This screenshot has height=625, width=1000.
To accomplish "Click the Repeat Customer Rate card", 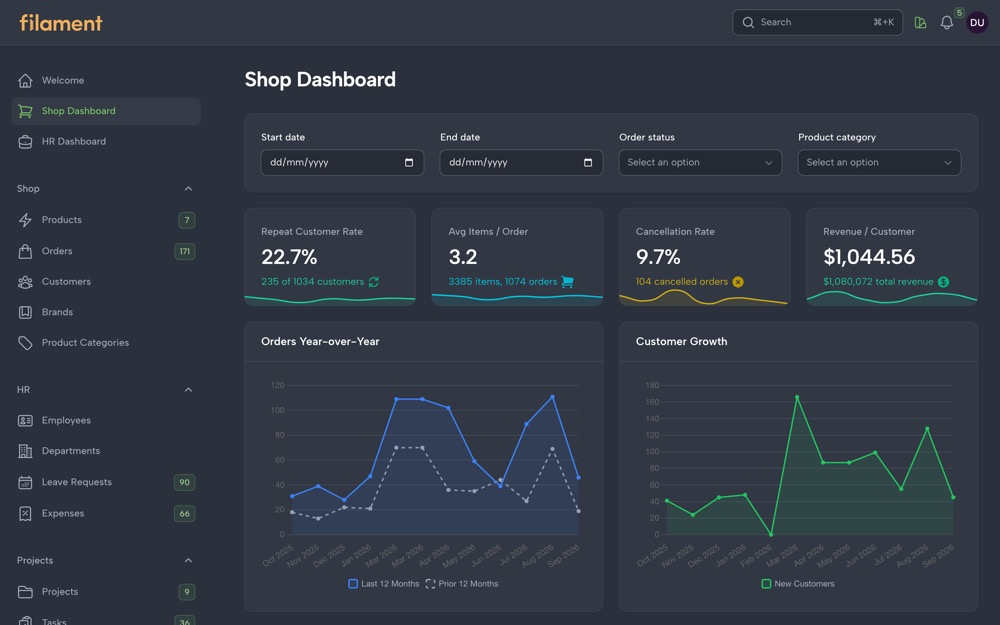I will (330, 257).
